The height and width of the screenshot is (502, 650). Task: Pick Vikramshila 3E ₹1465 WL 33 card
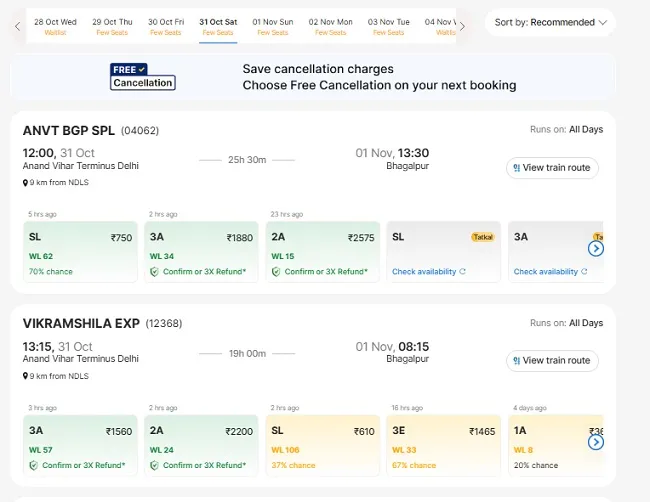(x=444, y=446)
